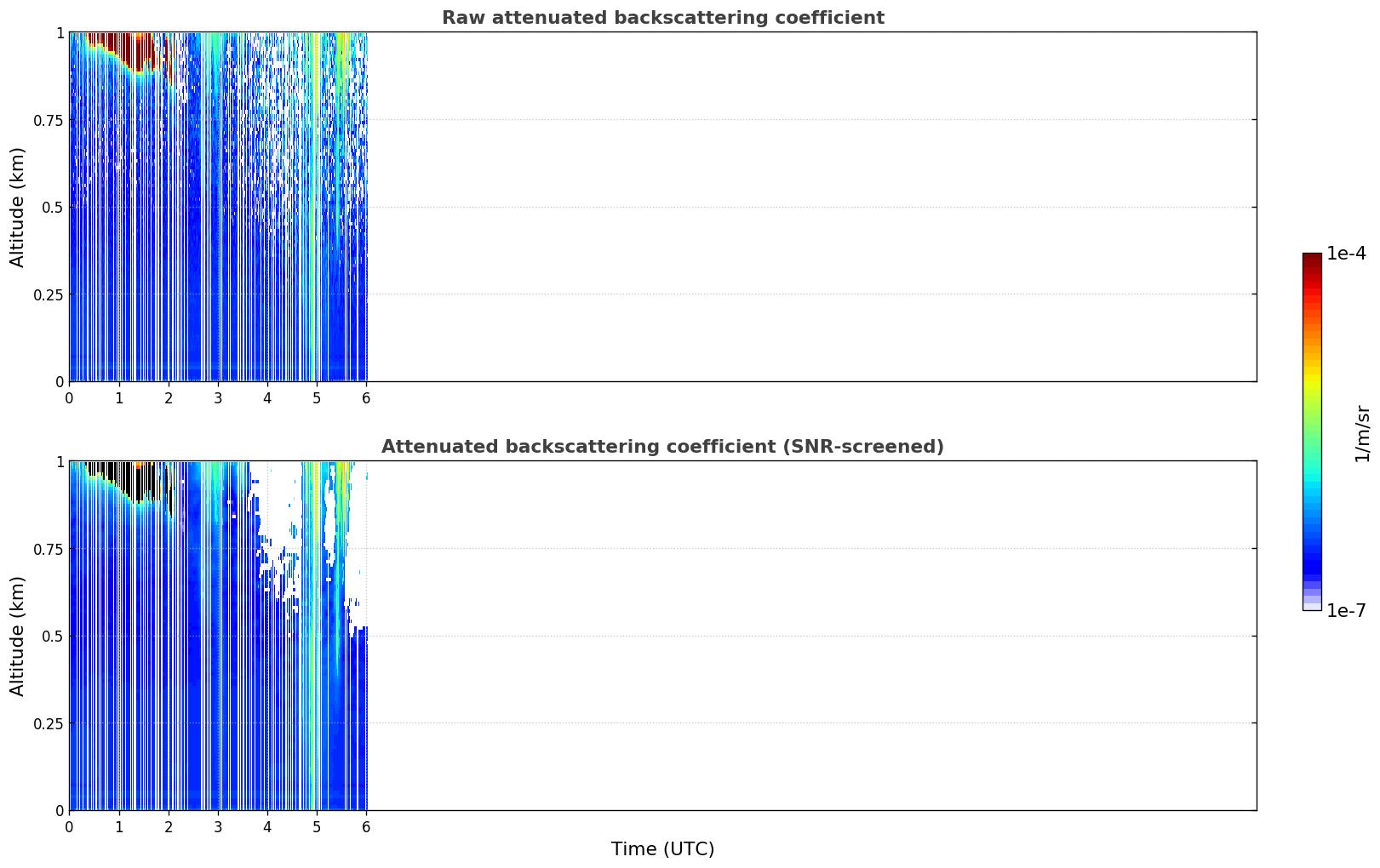Click time tick "2" below the raw plot
This screenshot has height=868, width=1380.
[169, 397]
